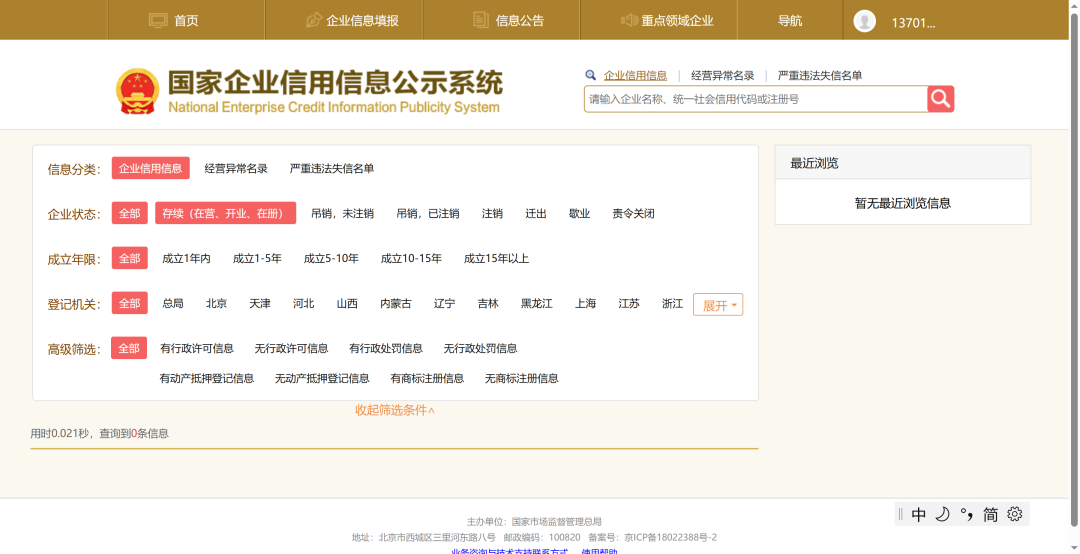Screen dimensions: 1080x554
Task: Go to 信息公告 in top menu
Action: [x=508, y=21]
